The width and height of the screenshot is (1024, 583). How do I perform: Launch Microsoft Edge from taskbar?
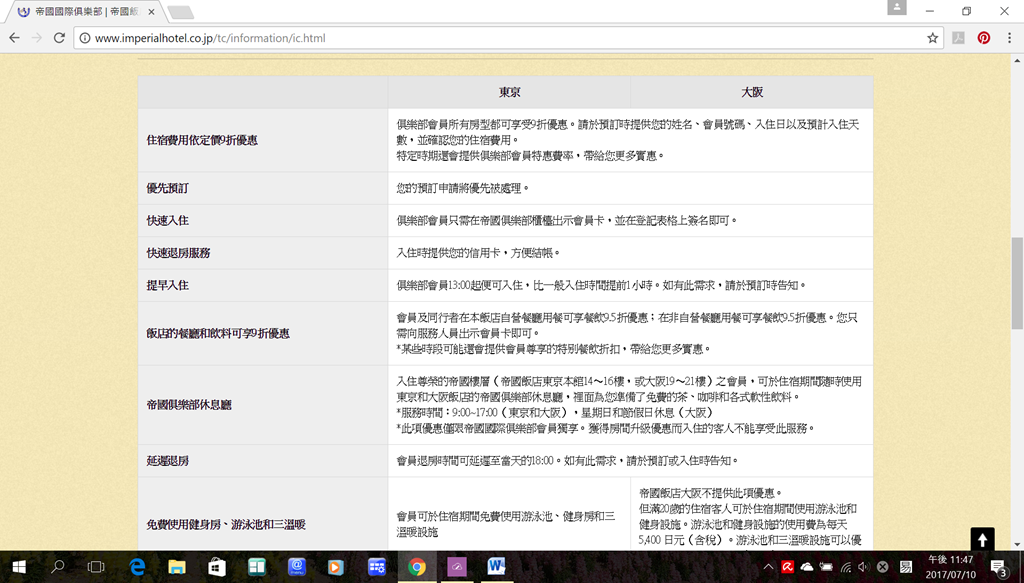click(x=137, y=567)
